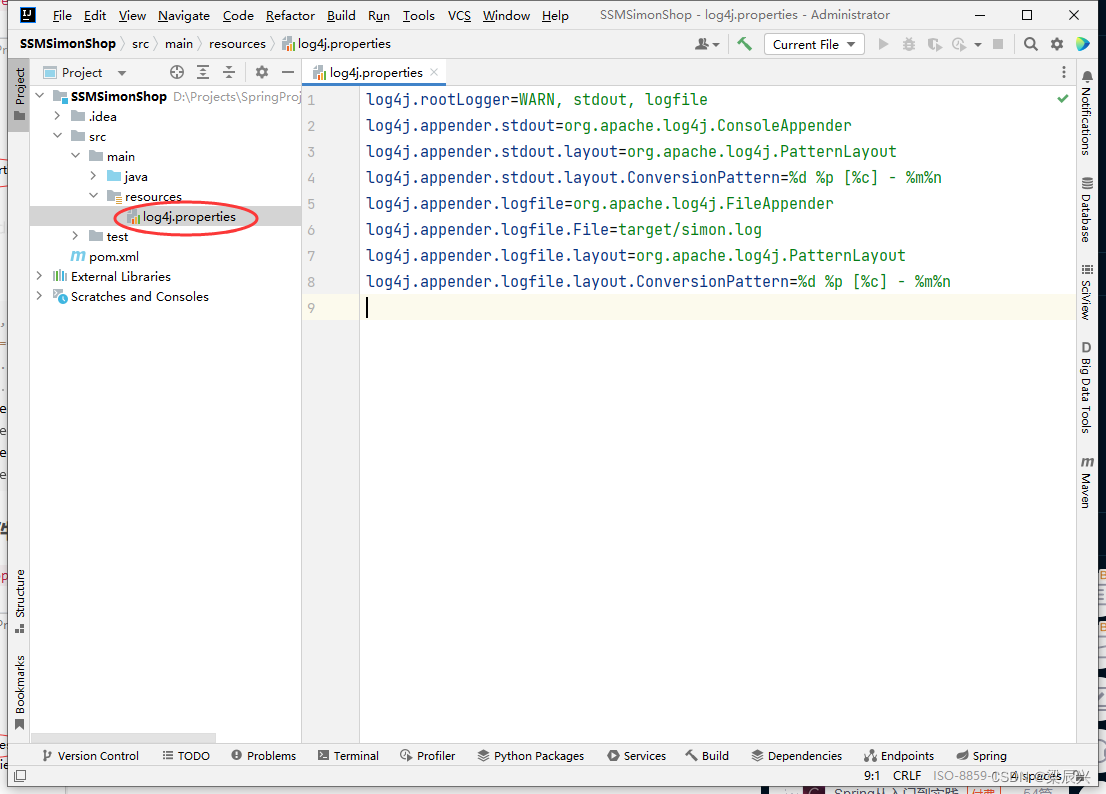Open the Build menu

tap(341, 16)
